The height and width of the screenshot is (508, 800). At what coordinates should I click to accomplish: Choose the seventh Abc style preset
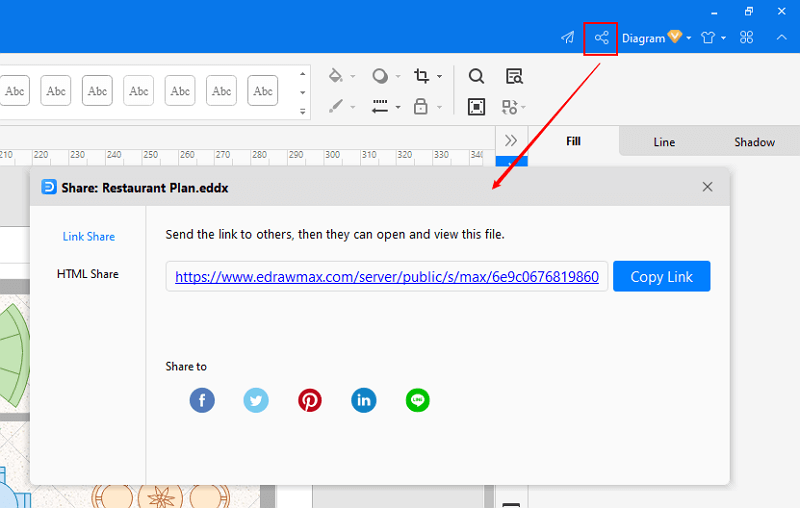coord(262,91)
